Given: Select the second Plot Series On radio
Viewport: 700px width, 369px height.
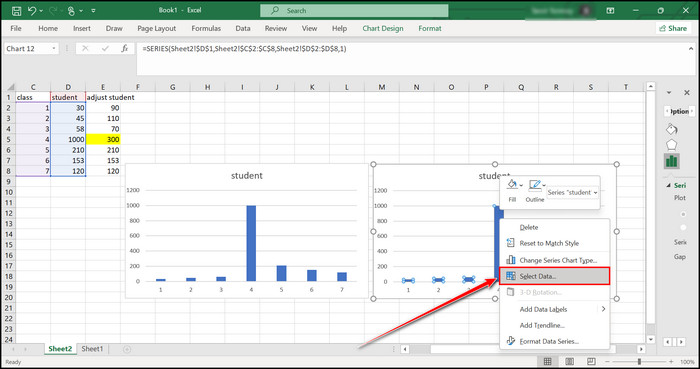Looking at the screenshot, I should (x=683, y=228).
